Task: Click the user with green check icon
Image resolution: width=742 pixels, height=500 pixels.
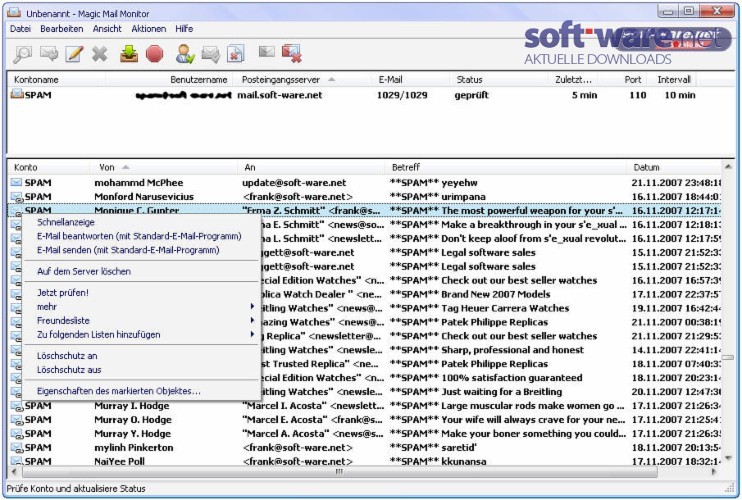Action: click(x=185, y=54)
